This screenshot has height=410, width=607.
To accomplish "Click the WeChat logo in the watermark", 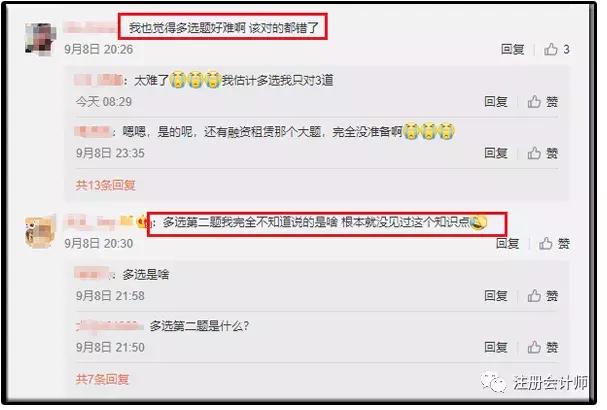I will pyautogui.click(x=493, y=383).
